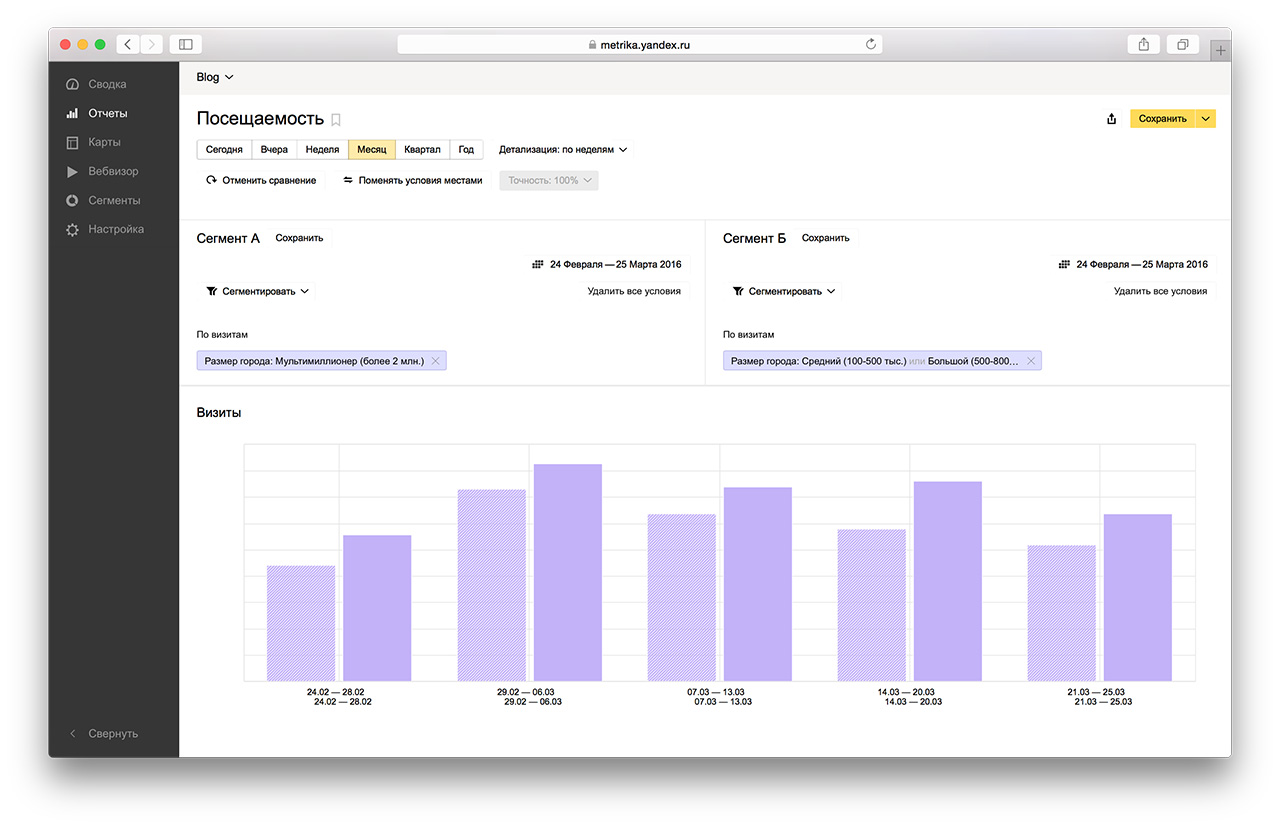Image resolution: width=1280 pixels, height=827 pixels.
Task: Click Отменить сравнение button
Action: 261,181
